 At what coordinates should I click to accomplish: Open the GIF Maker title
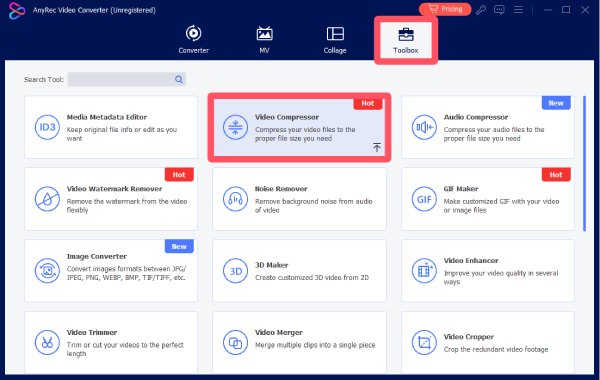[x=461, y=189]
